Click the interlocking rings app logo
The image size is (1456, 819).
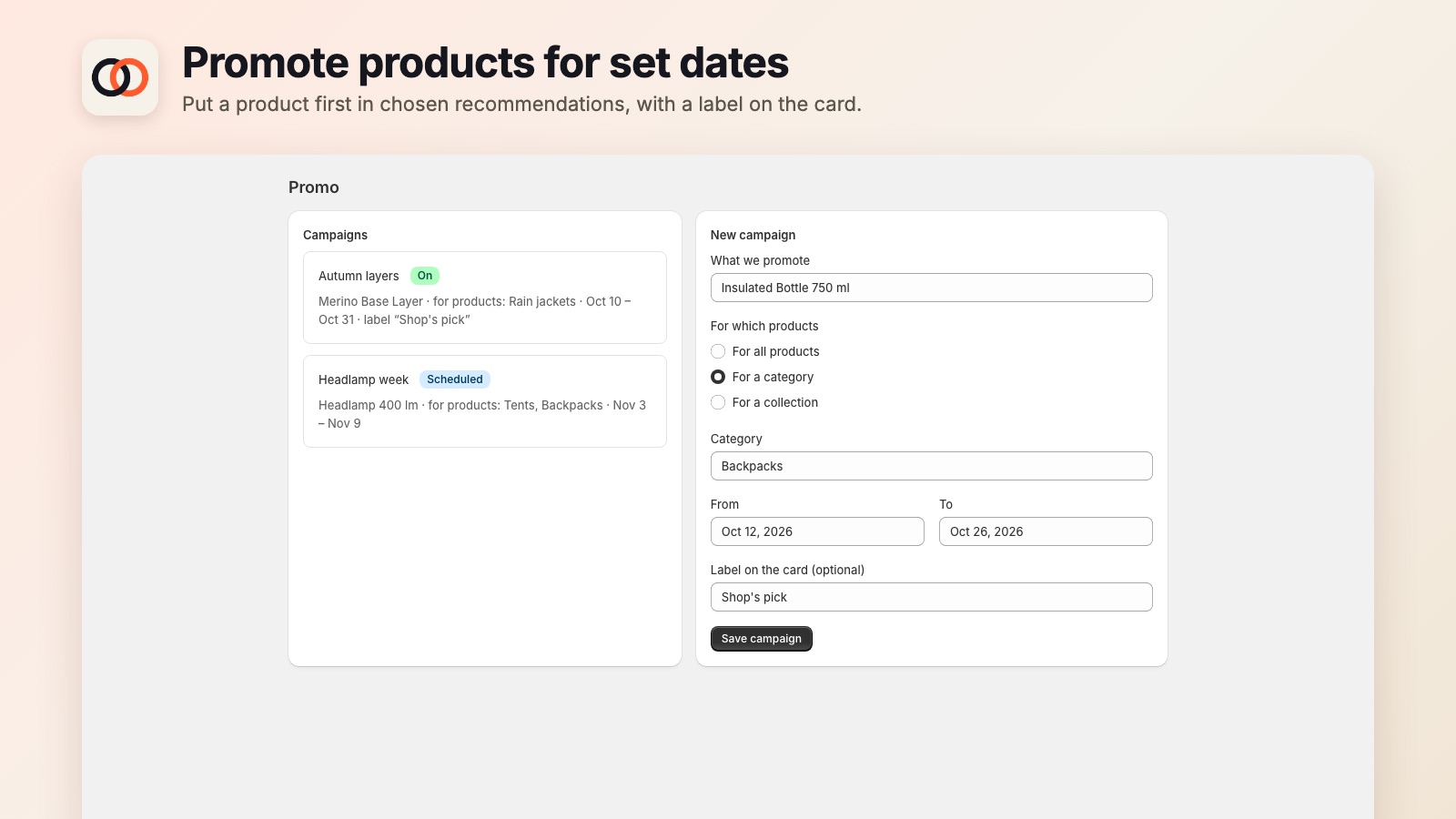click(x=120, y=77)
